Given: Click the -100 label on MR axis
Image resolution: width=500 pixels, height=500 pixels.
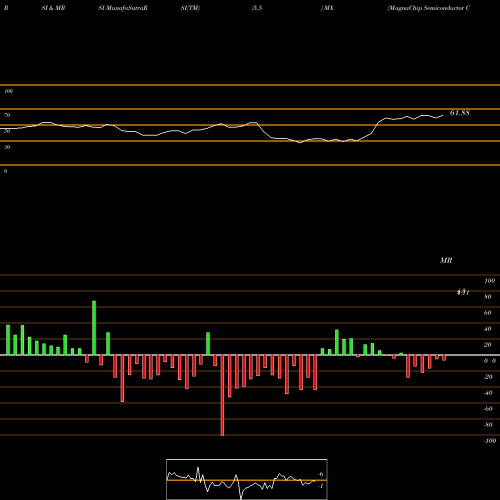Looking at the screenshot, I should tap(490, 441).
